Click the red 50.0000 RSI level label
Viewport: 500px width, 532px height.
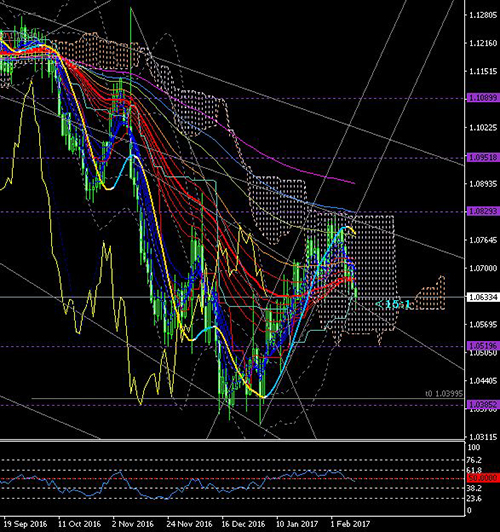point(483,478)
